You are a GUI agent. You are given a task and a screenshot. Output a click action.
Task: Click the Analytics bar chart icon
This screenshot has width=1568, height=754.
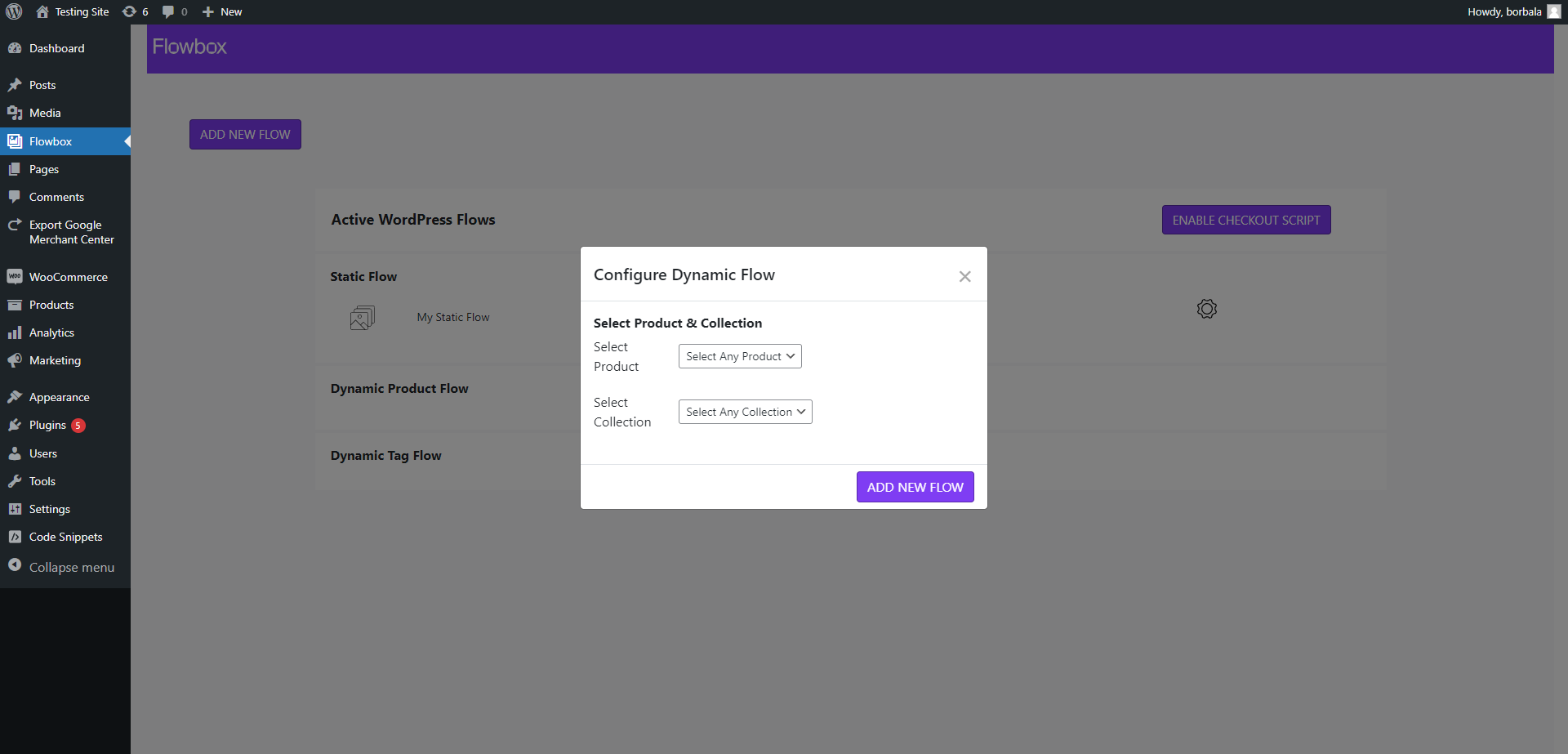click(x=15, y=332)
